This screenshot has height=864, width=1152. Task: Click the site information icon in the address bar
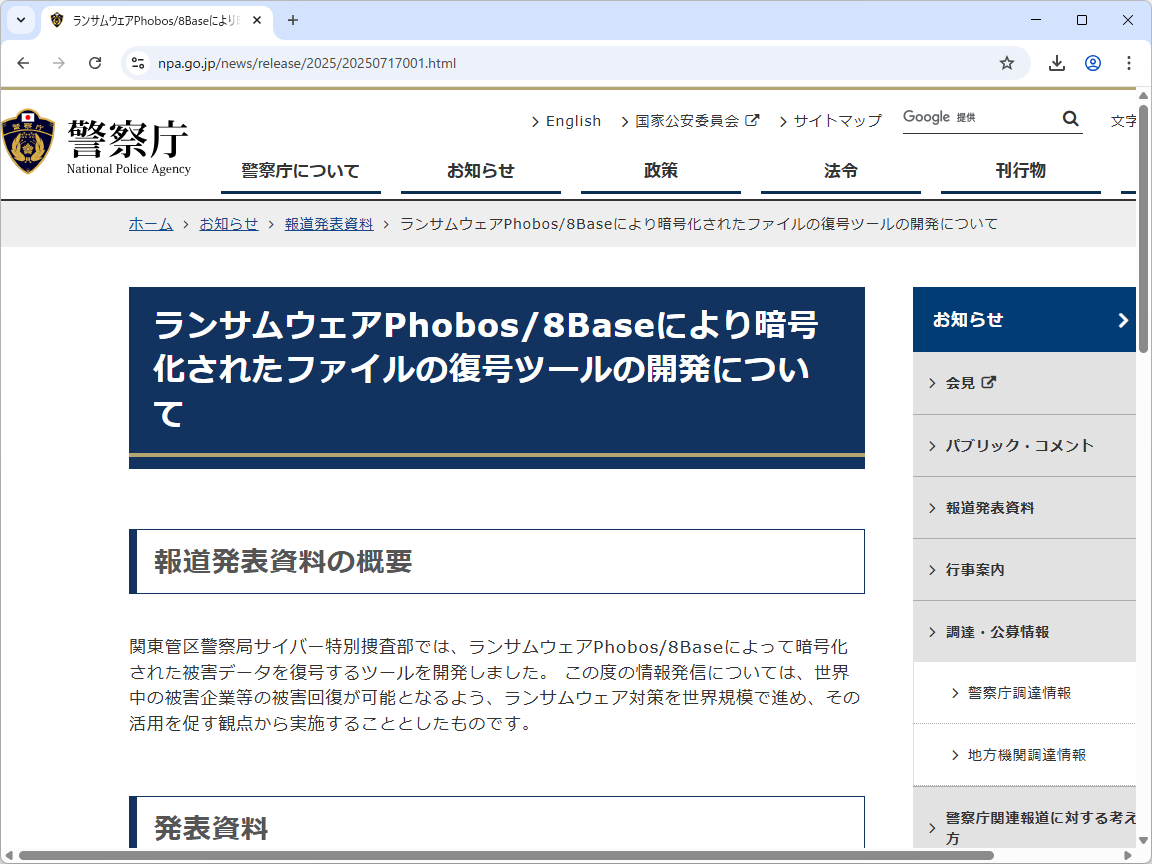(137, 62)
